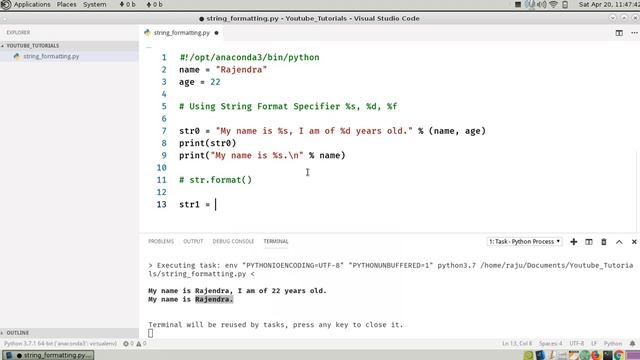640x360 pixels.
Task: Select the TERMINAL tab
Action: coord(276,241)
